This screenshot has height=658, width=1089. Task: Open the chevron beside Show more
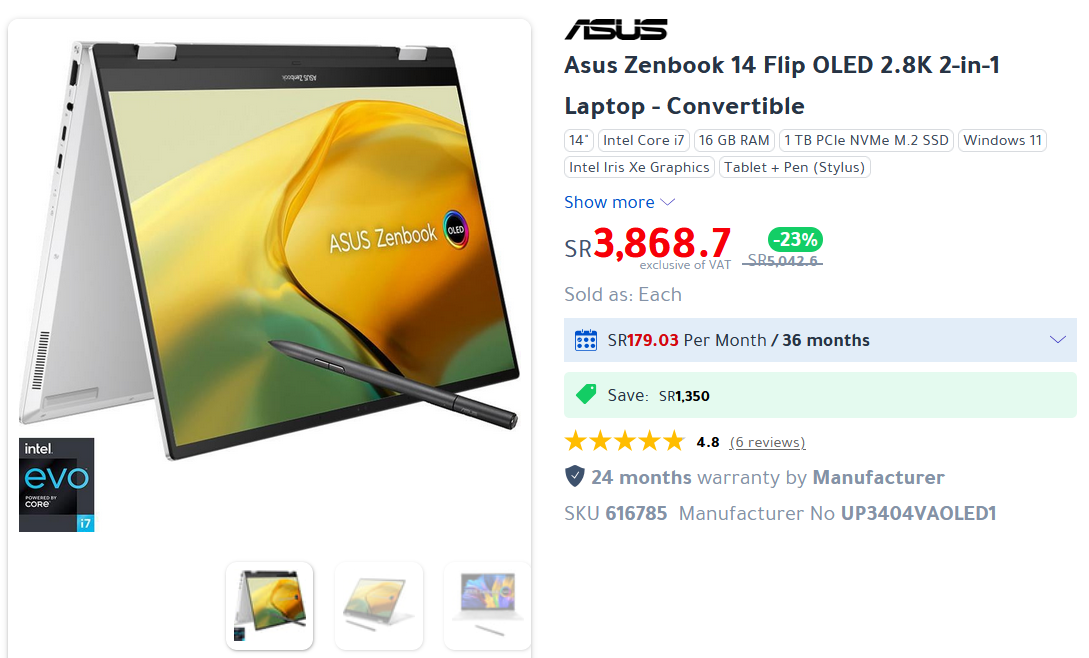667,202
